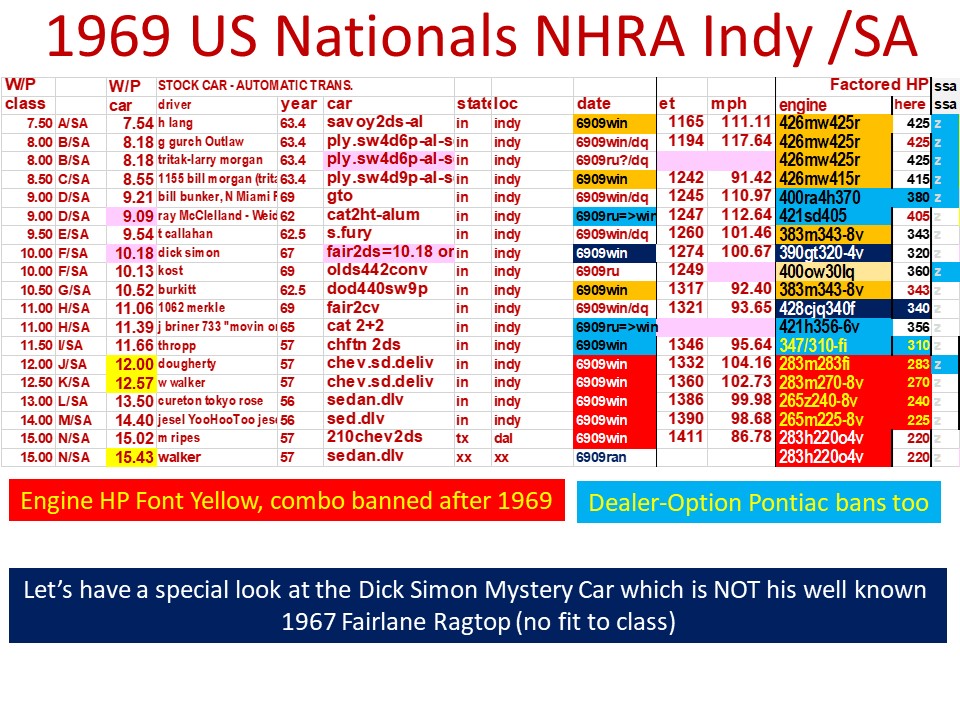Select location cell 'dal'
Screen dimensions: 960x720
tap(503, 438)
